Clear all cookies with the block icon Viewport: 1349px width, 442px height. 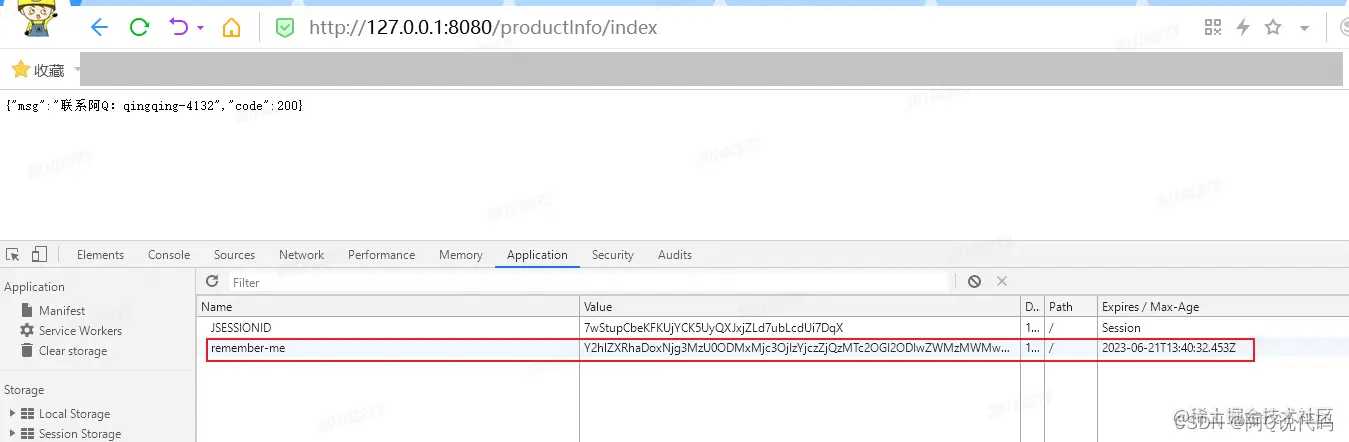[x=974, y=282]
